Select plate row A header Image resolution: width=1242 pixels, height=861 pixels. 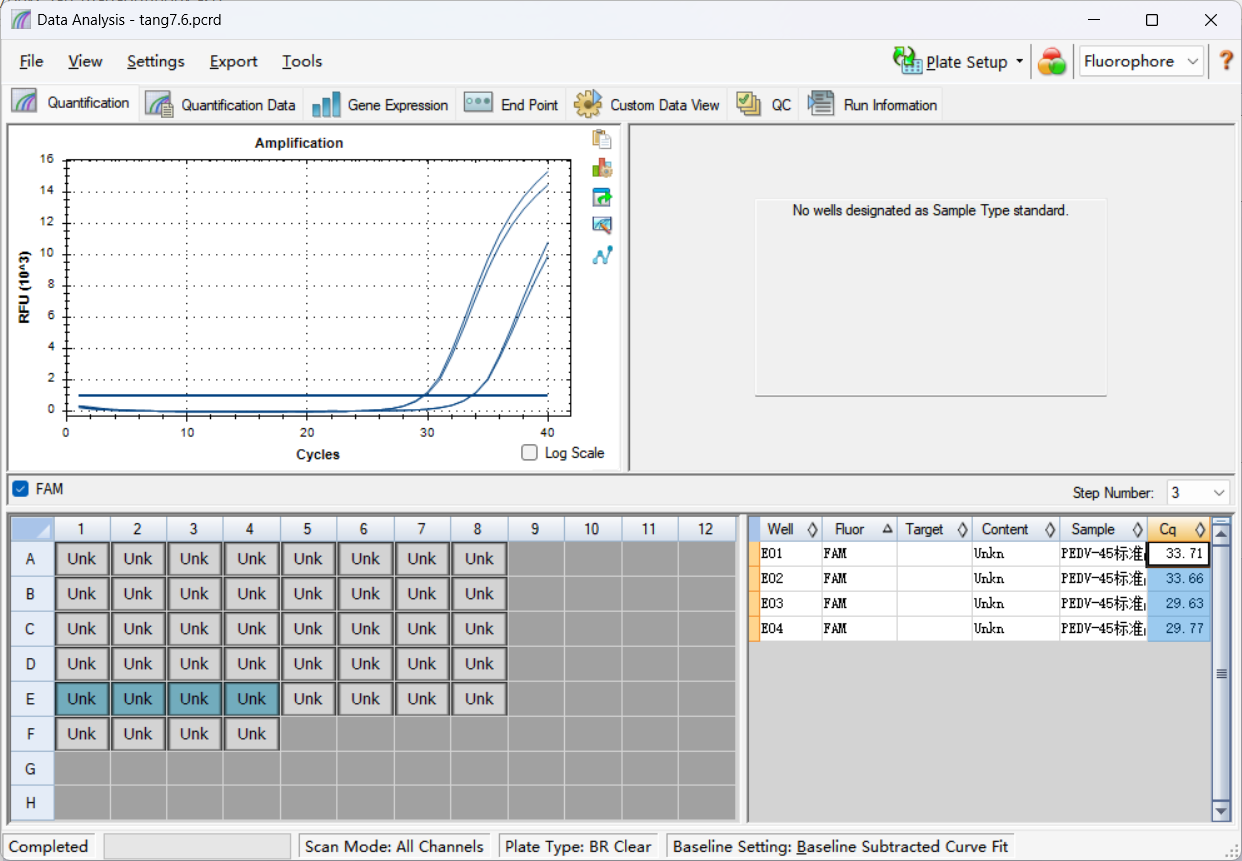tap(30, 559)
